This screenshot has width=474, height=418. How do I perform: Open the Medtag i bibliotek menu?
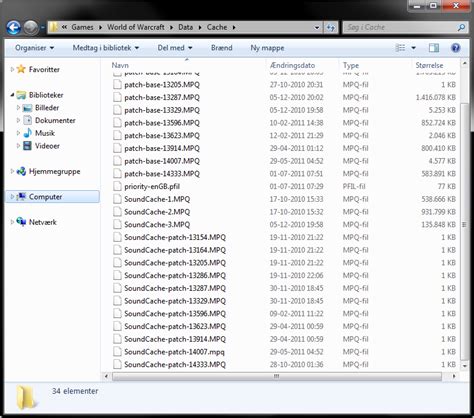click(x=106, y=48)
